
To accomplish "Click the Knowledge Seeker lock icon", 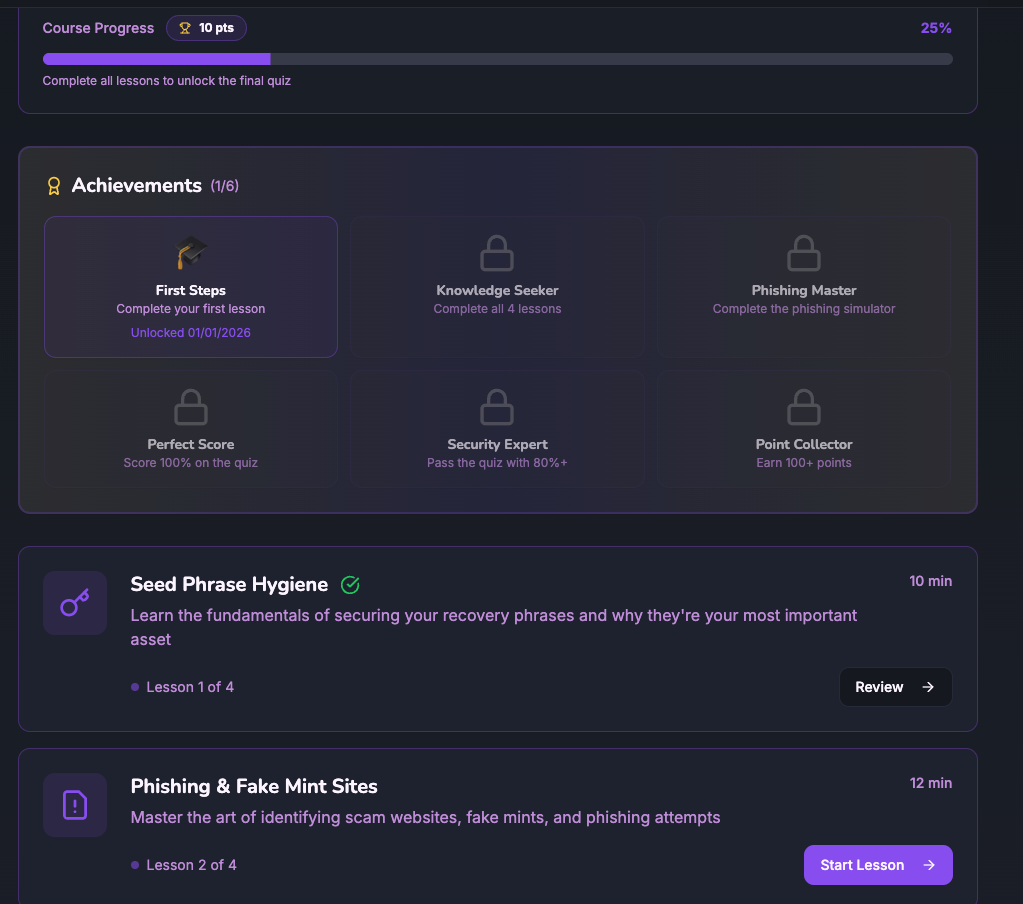I will (x=497, y=253).
